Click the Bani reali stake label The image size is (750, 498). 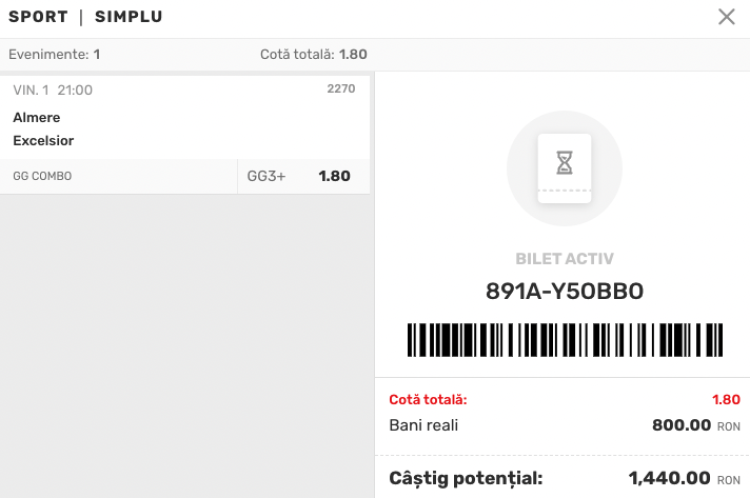pyautogui.click(x=423, y=425)
